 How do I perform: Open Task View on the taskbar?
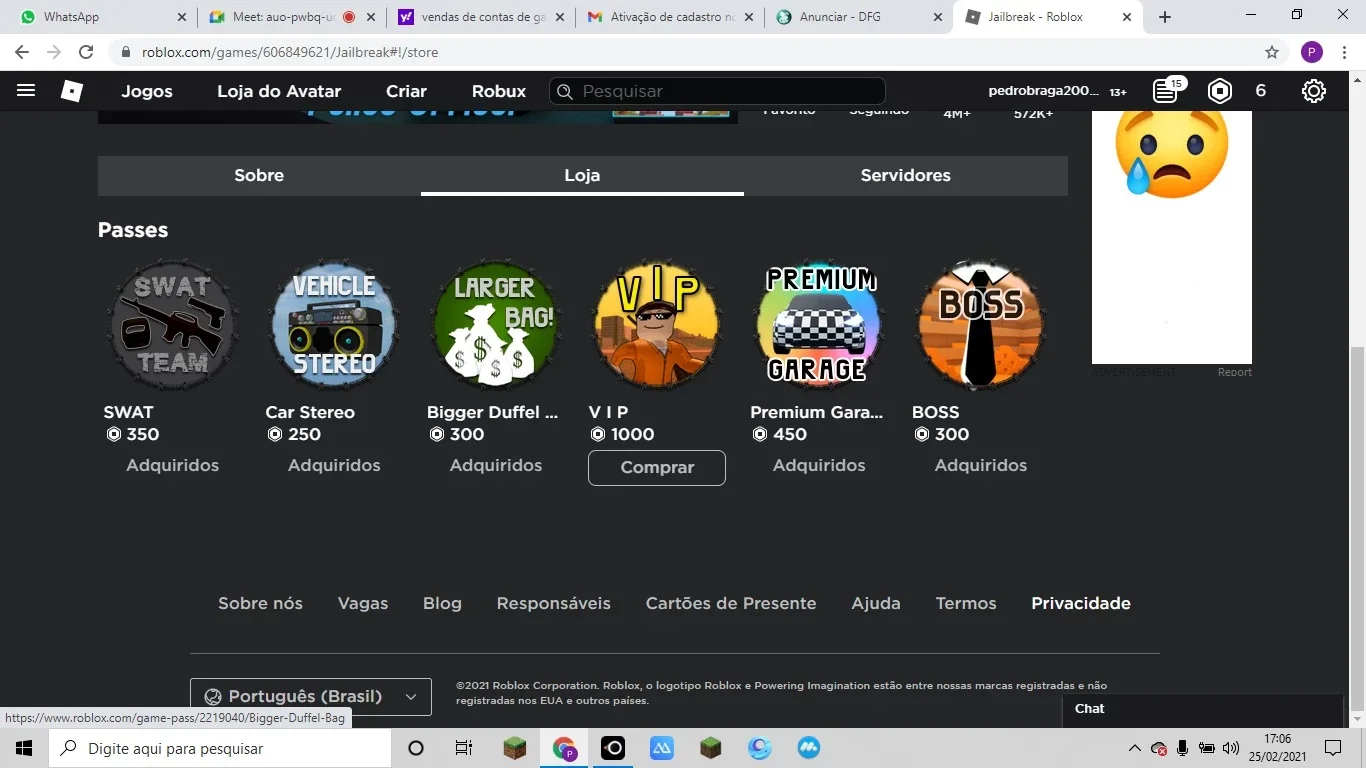click(463, 748)
